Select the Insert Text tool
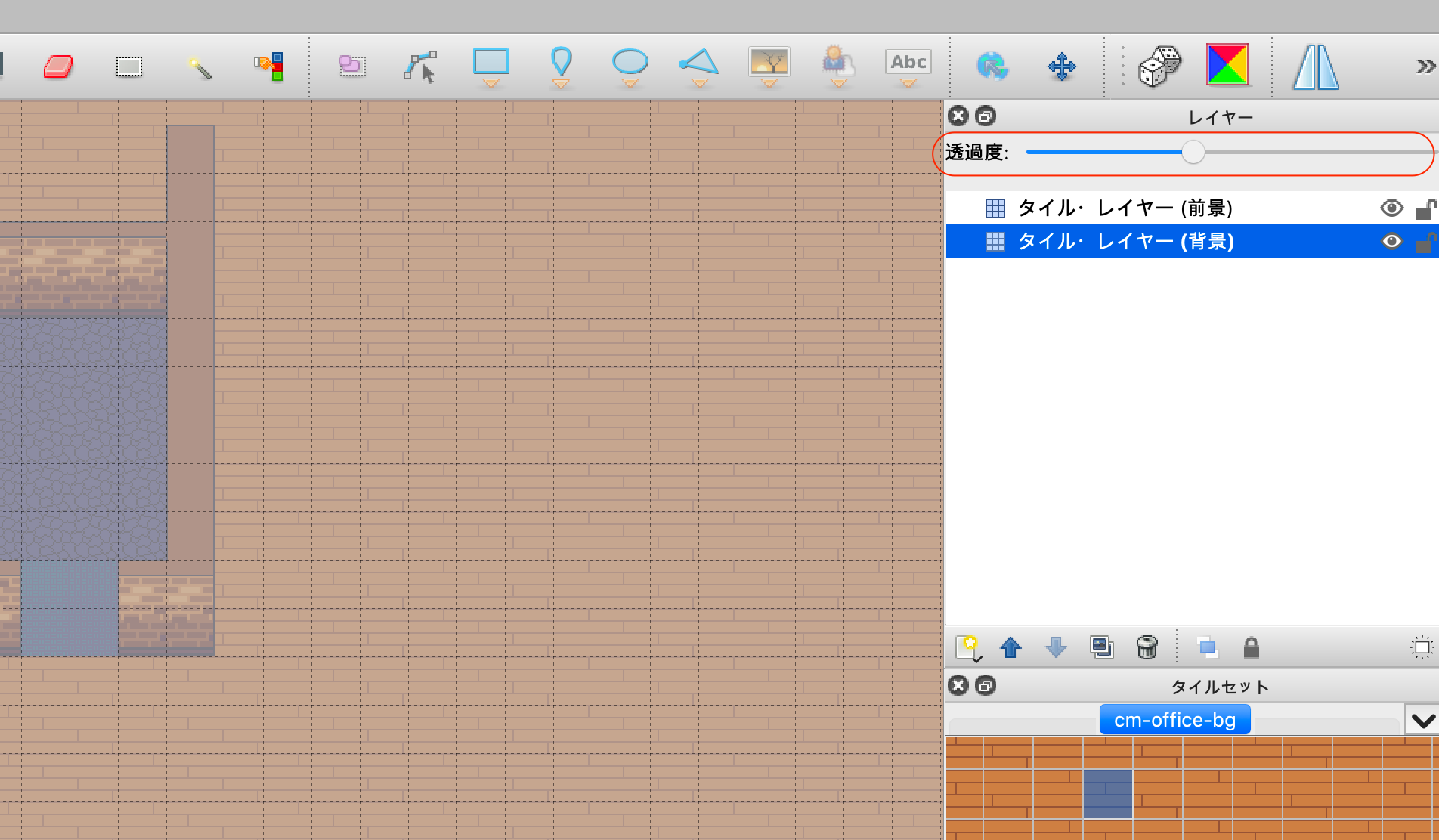Viewport: 1439px width, 840px height. point(908,63)
